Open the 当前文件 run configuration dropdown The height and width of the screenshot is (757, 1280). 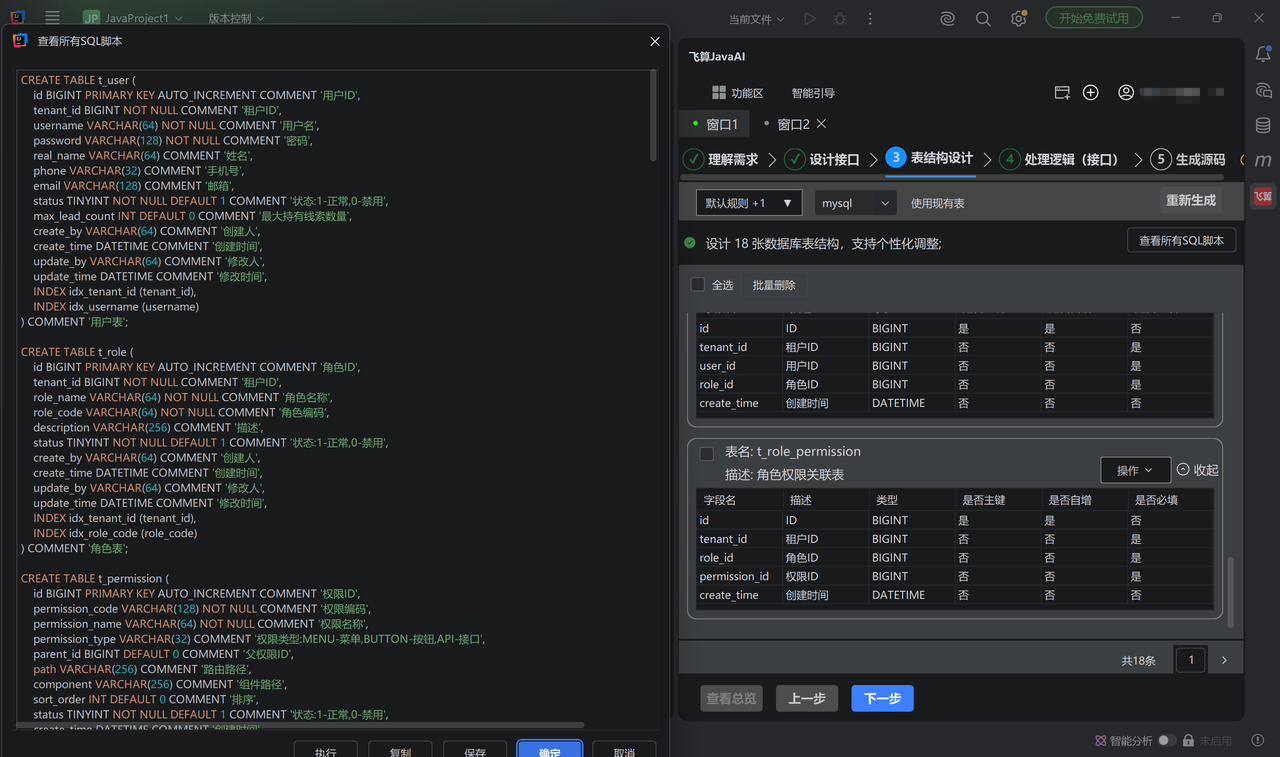click(x=757, y=19)
